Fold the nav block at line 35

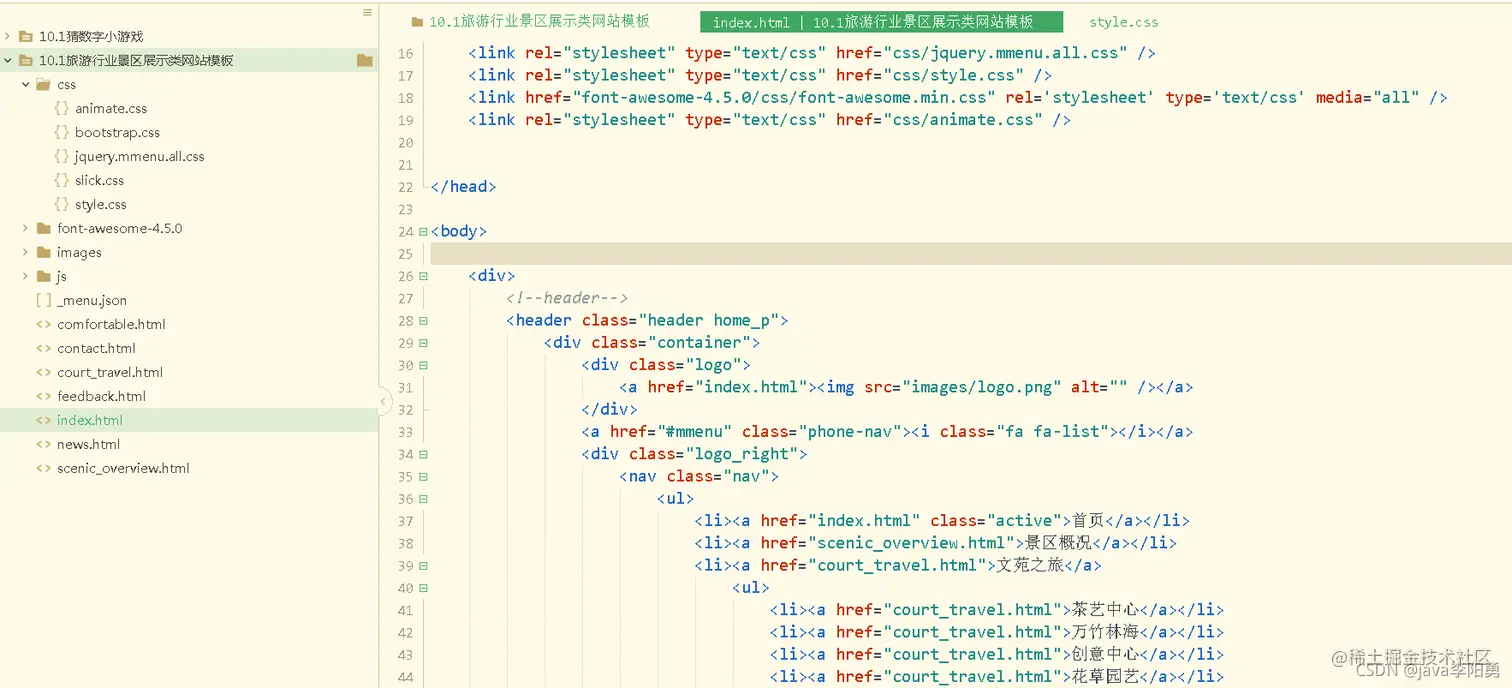[x=423, y=477]
